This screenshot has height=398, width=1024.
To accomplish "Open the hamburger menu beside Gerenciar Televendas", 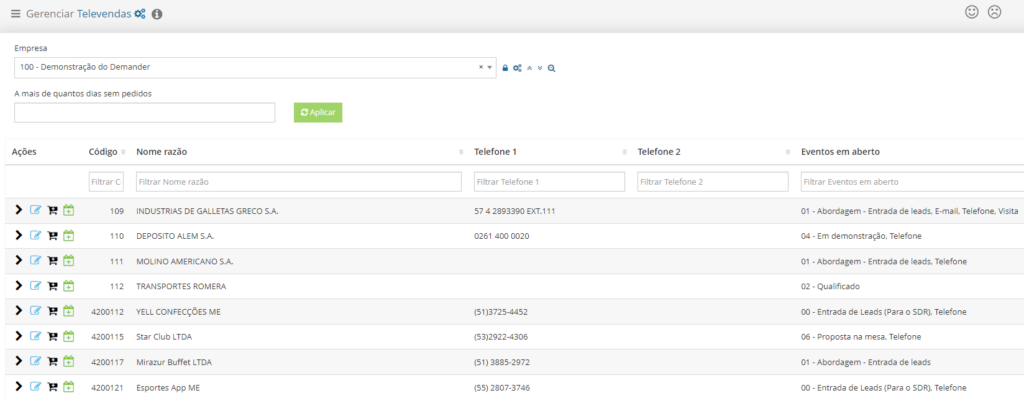I will (16, 14).
